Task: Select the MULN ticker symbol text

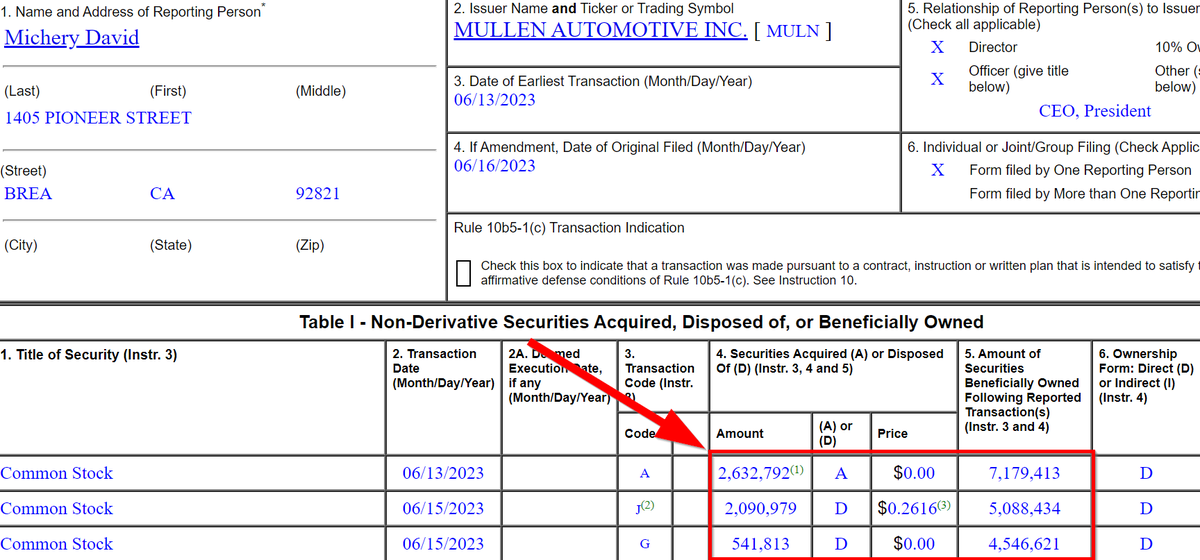Action: coord(793,30)
